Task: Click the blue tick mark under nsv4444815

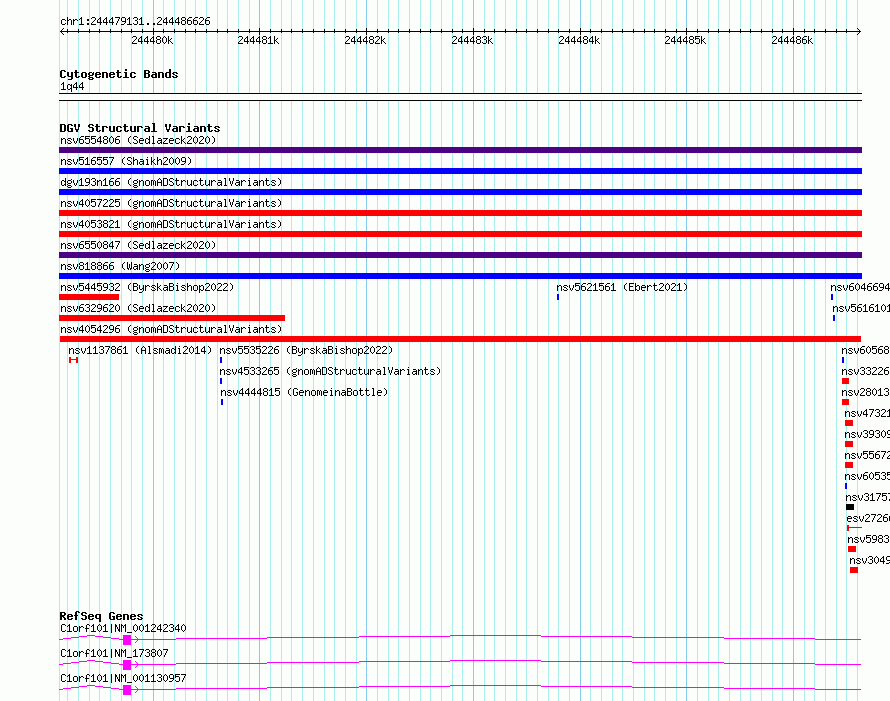Action: coord(222,402)
